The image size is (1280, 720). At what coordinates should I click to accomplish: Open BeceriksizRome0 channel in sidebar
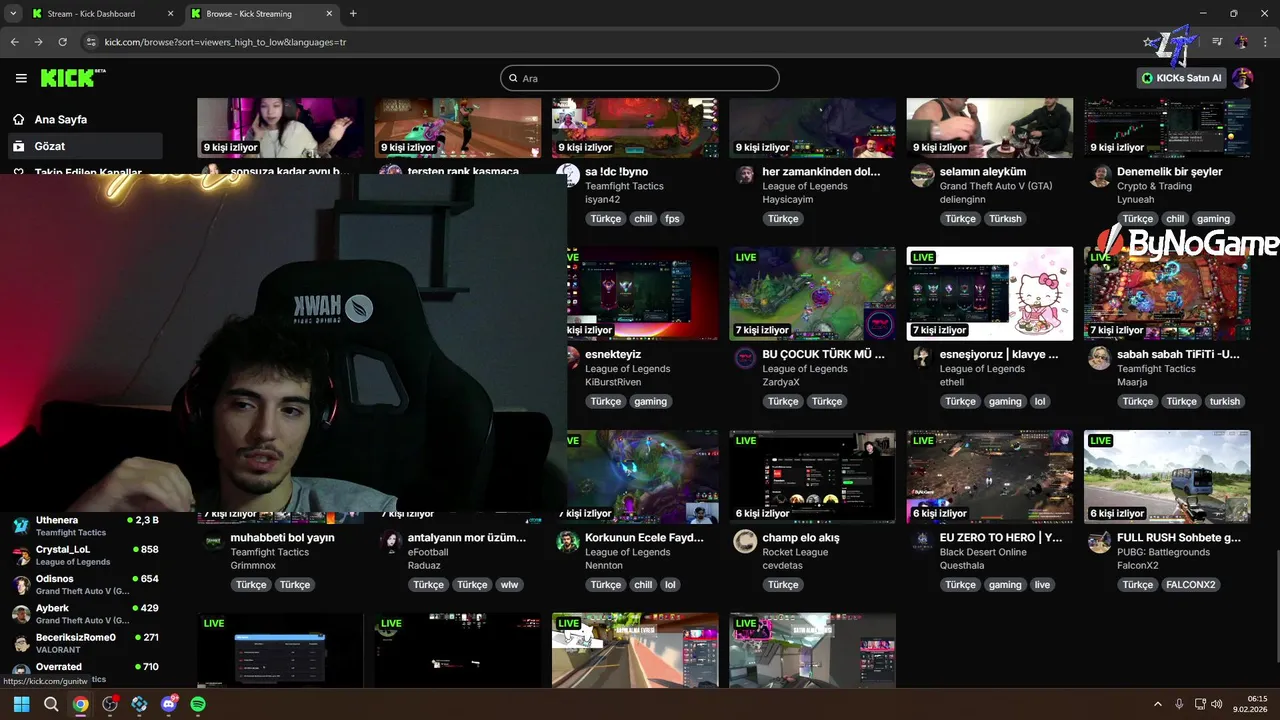tap(84, 642)
